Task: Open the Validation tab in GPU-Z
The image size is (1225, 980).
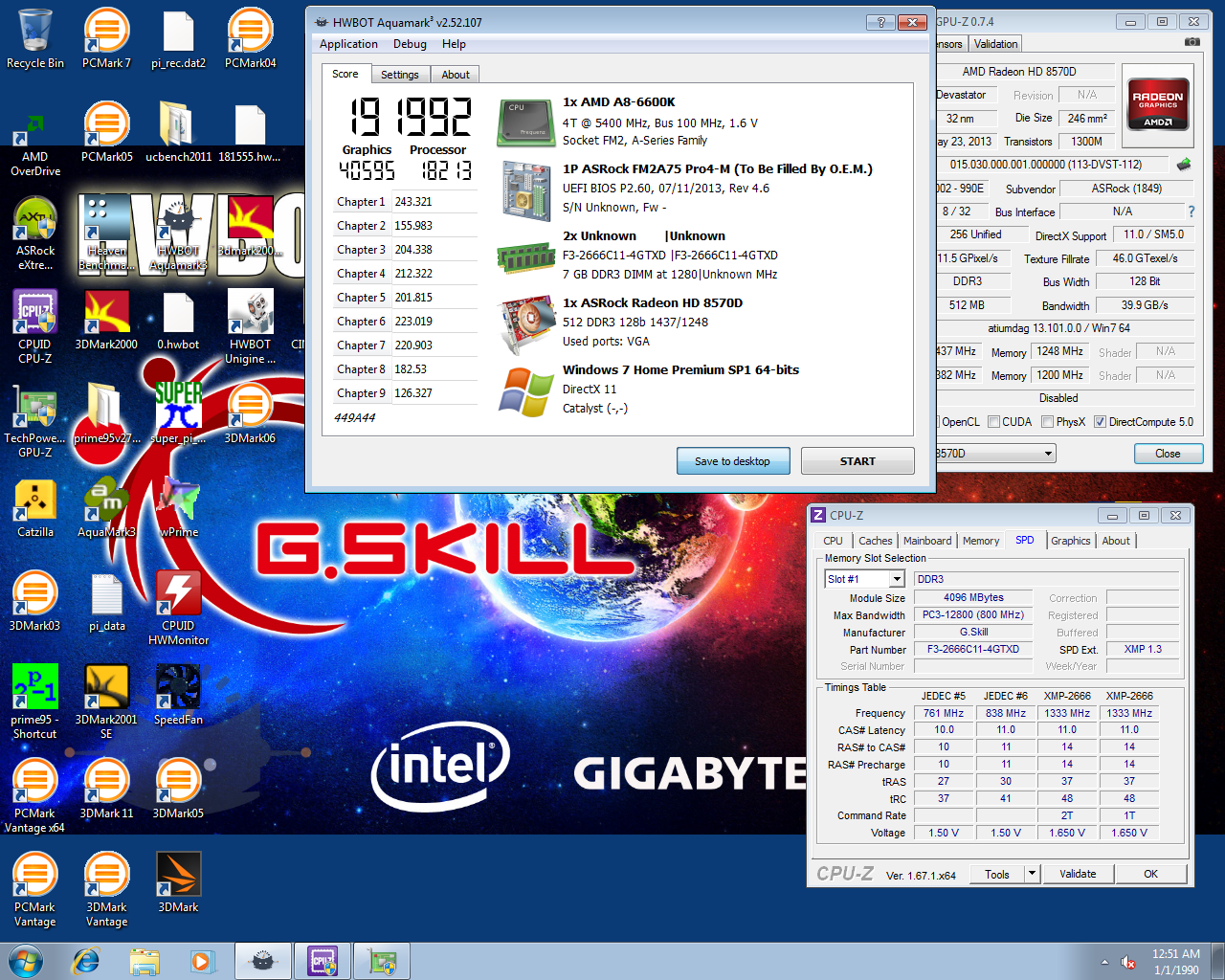Action: tap(995, 44)
